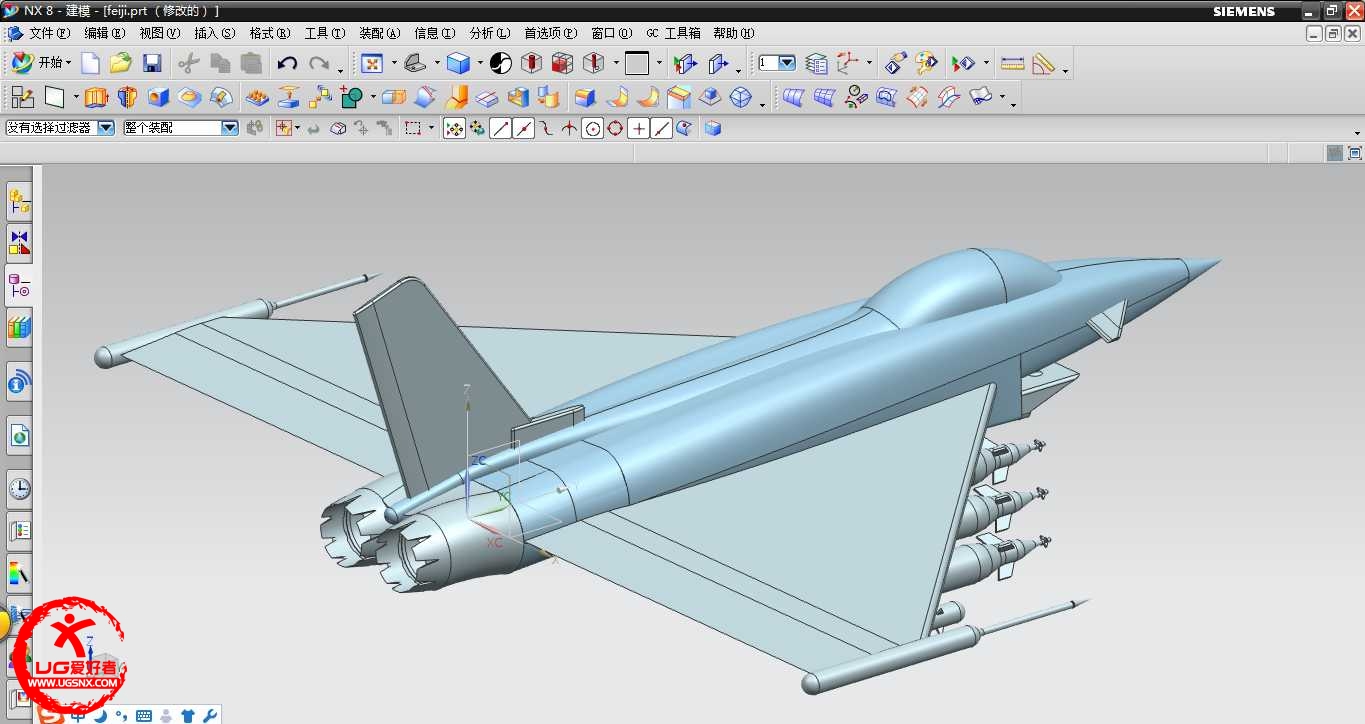The height and width of the screenshot is (724, 1365).
Task: Expand the view orientation dropdown arrow
Action: pyautogui.click(x=437, y=64)
